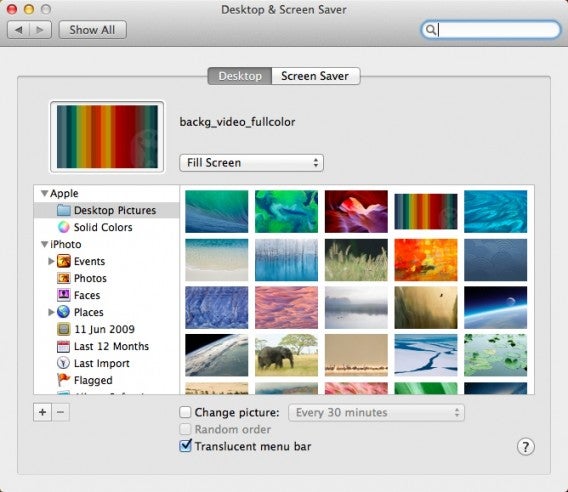Toggle the Random order checkbox
Image resolution: width=568 pixels, height=492 pixels.
(x=185, y=429)
